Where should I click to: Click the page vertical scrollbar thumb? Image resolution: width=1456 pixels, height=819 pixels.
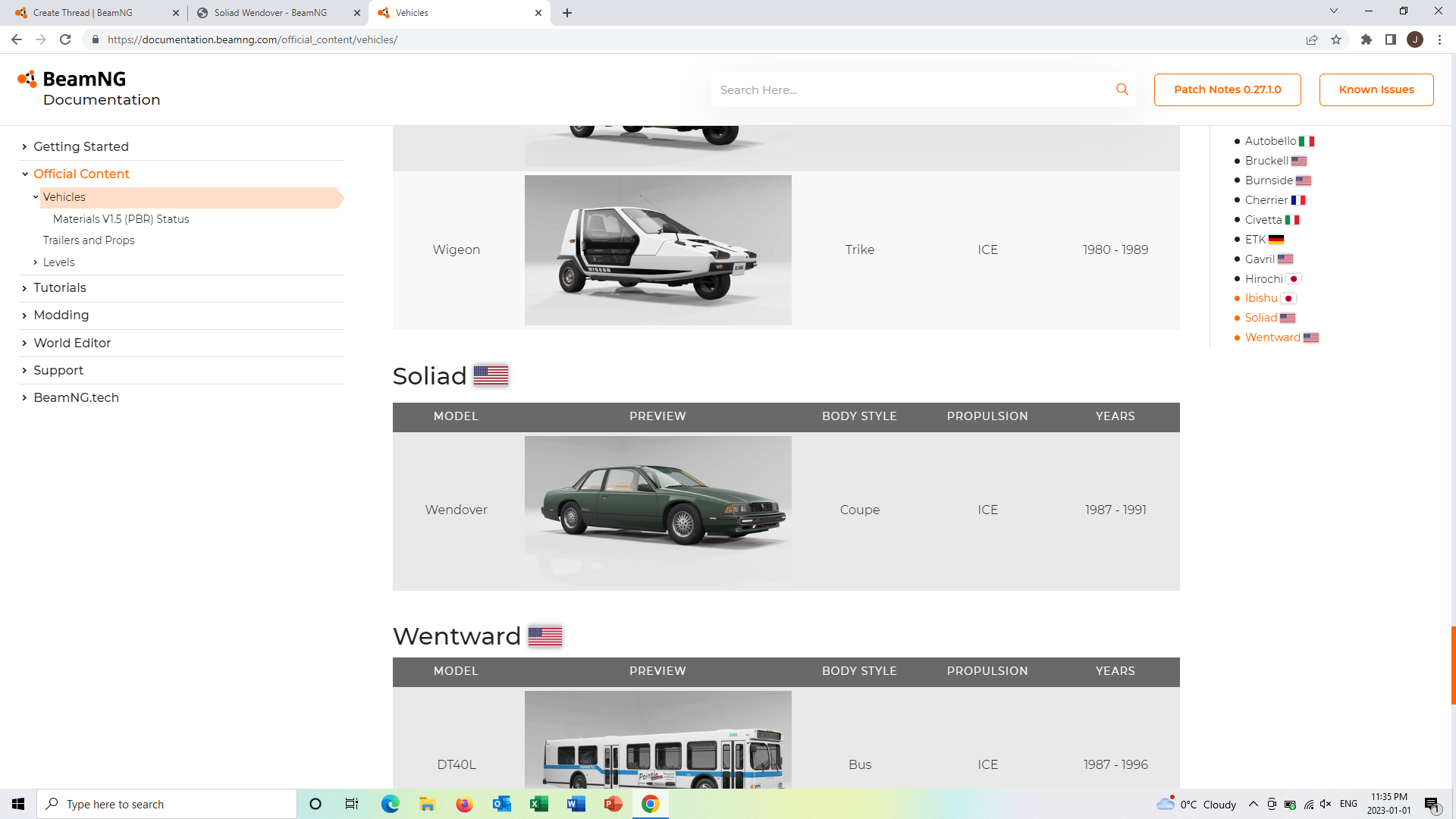click(x=1453, y=666)
